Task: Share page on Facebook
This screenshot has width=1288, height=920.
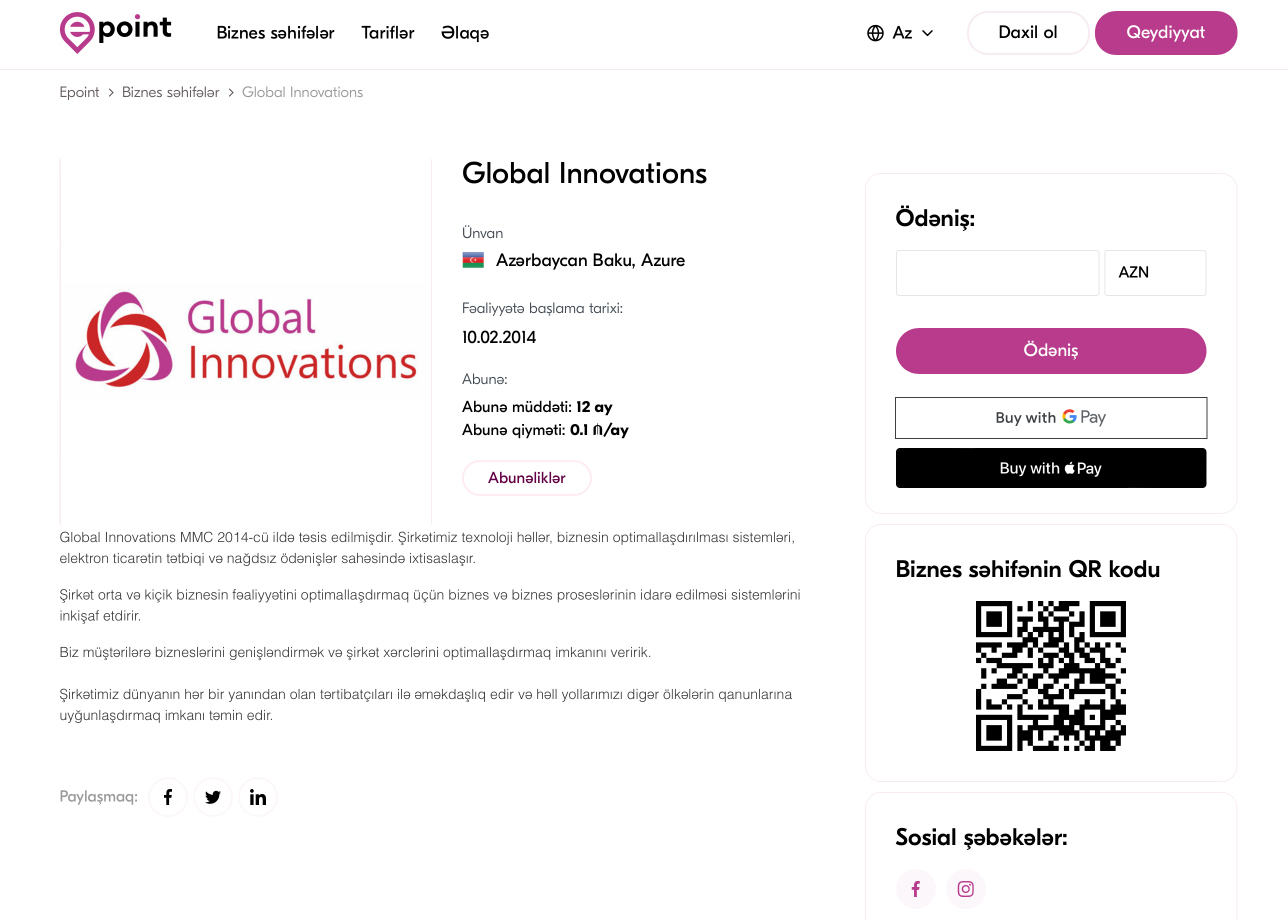Action: [168, 797]
